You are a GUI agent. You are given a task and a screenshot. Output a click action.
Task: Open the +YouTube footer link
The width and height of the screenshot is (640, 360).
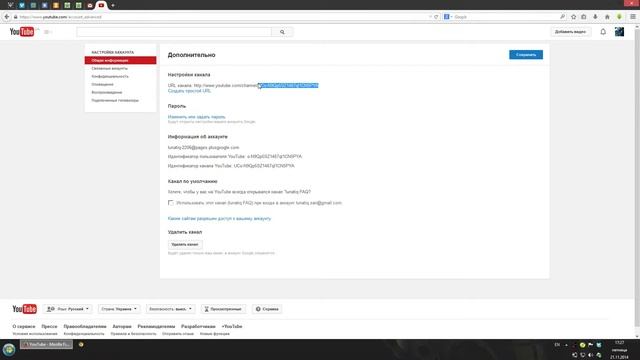point(232,327)
